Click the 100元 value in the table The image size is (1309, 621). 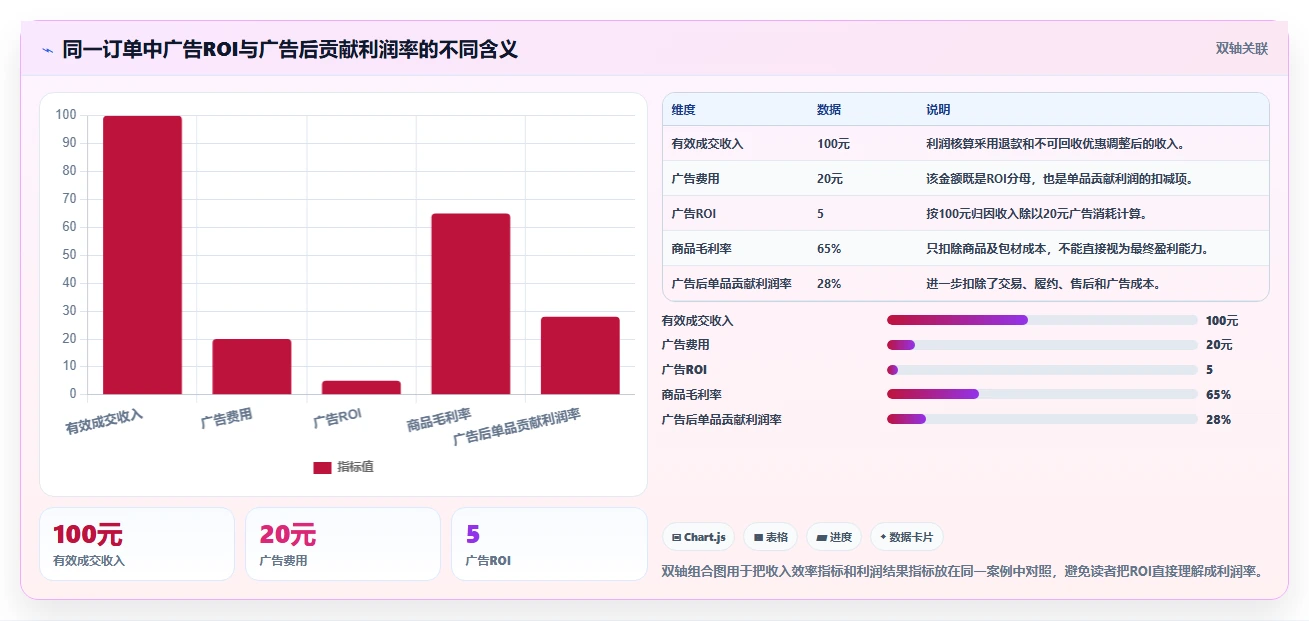[833, 143]
